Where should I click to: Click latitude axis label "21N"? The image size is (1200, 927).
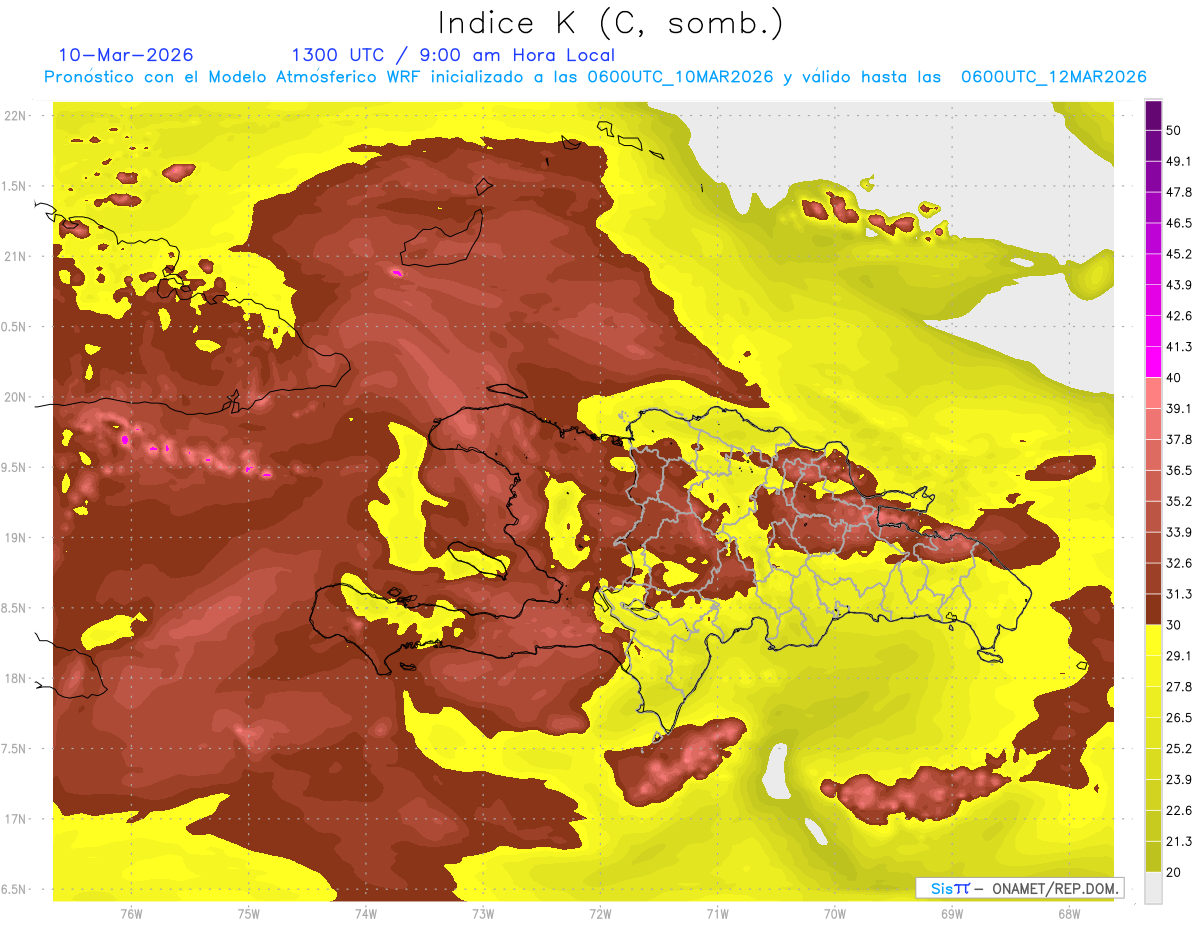pyautogui.click(x=15, y=256)
